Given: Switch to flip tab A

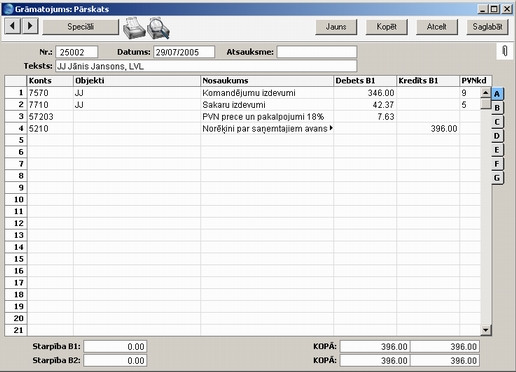Looking at the screenshot, I should [497, 94].
